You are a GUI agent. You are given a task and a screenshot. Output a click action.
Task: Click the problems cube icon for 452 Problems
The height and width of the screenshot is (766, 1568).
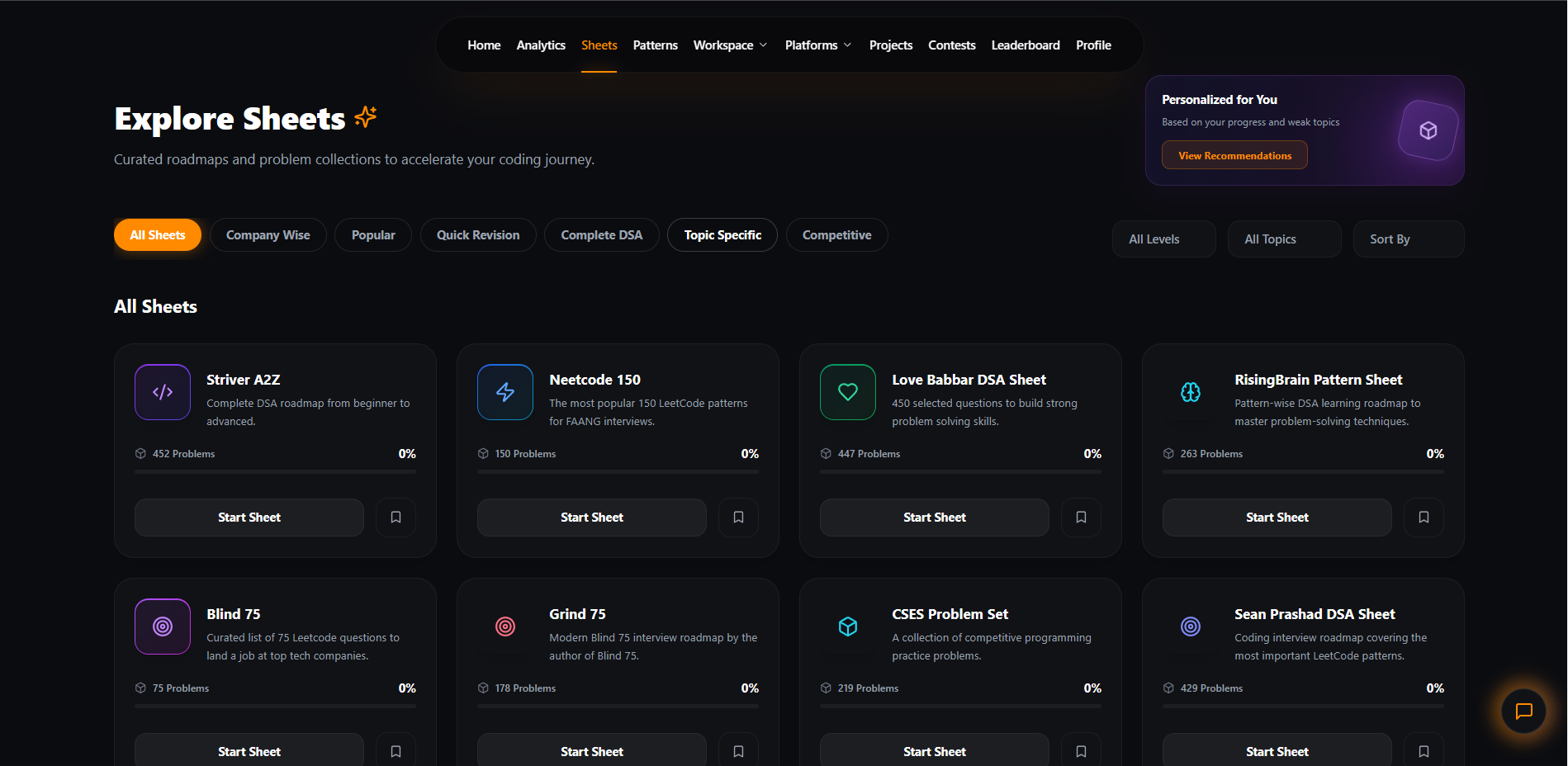(x=140, y=454)
